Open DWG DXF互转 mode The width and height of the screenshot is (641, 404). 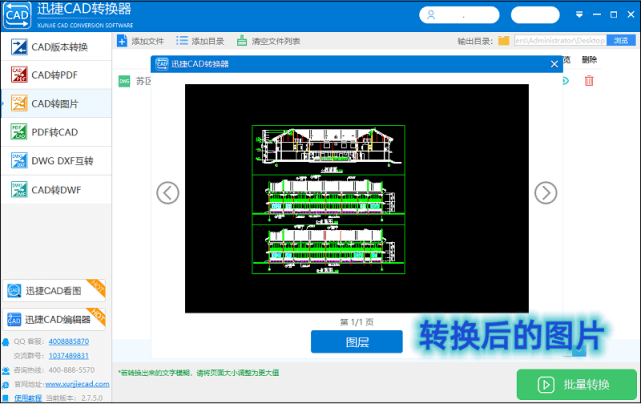(x=56, y=161)
